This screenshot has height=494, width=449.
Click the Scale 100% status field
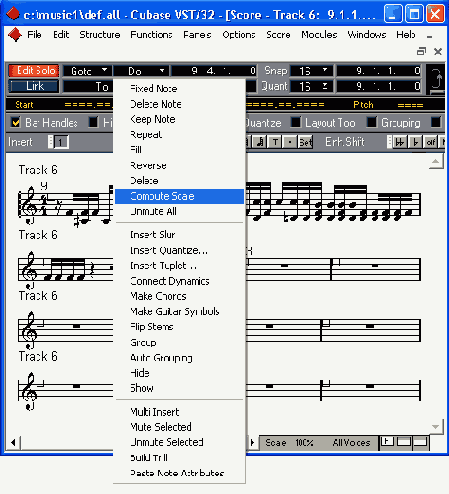289,443
